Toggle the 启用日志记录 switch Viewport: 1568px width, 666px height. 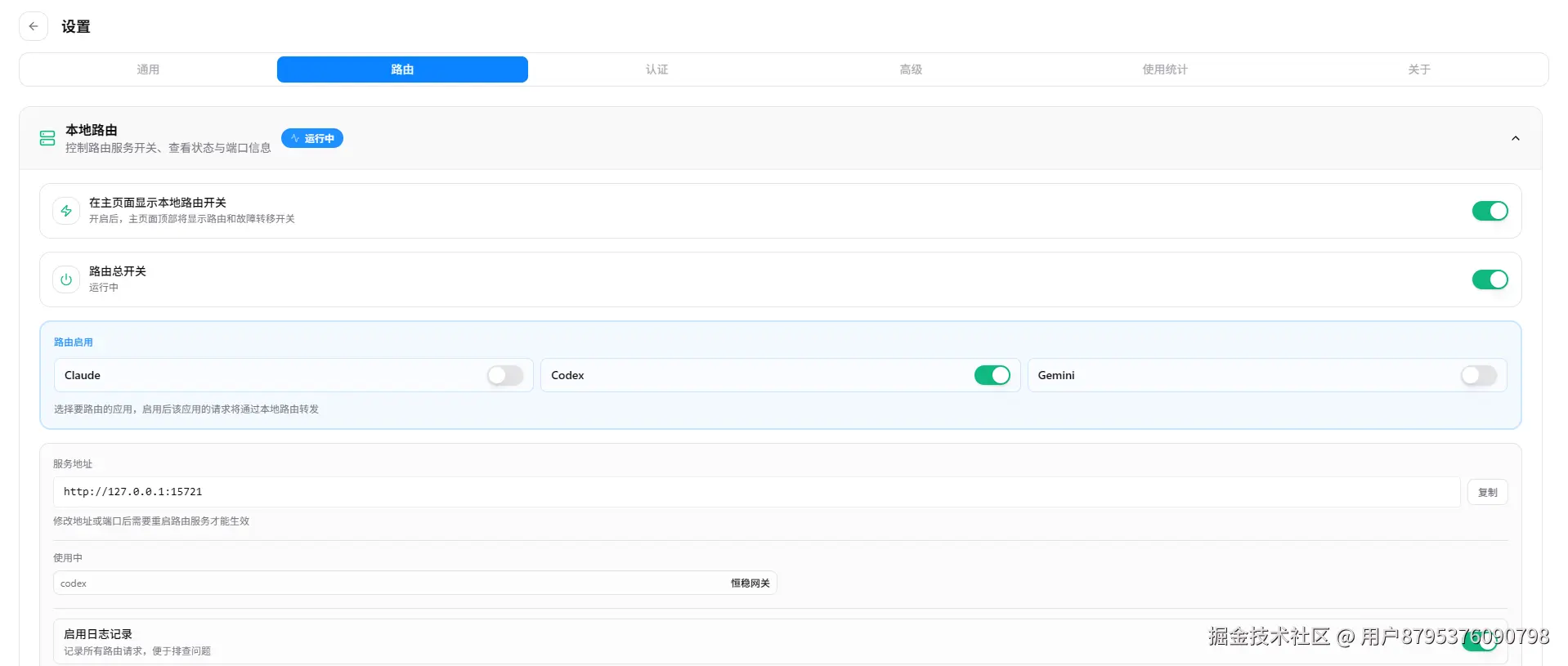1479,641
